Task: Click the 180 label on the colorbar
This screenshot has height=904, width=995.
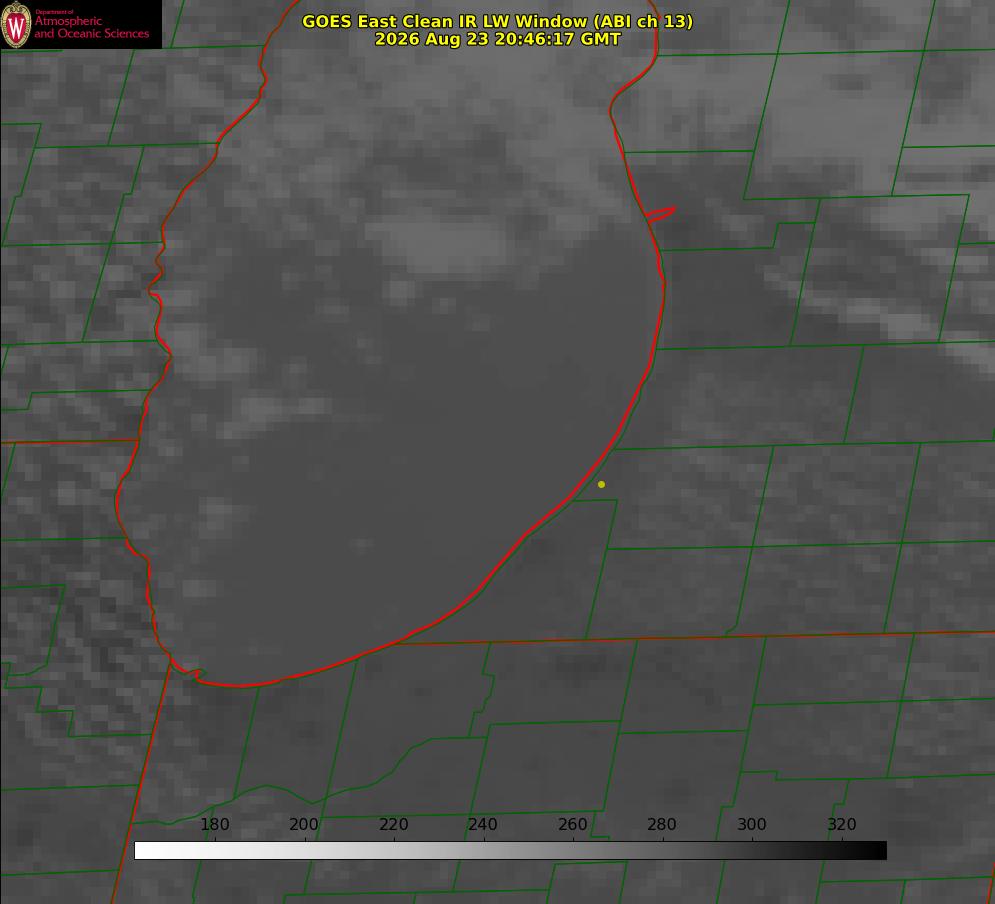Action: (x=214, y=824)
